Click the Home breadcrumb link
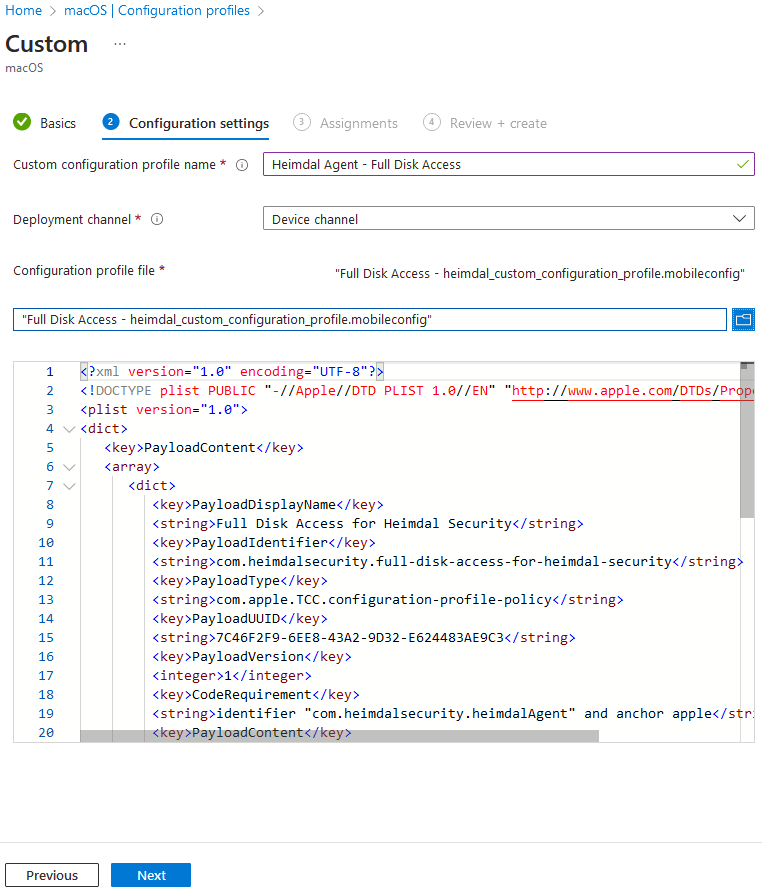Viewport: 762px width, 893px height. (x=23, y=10)
